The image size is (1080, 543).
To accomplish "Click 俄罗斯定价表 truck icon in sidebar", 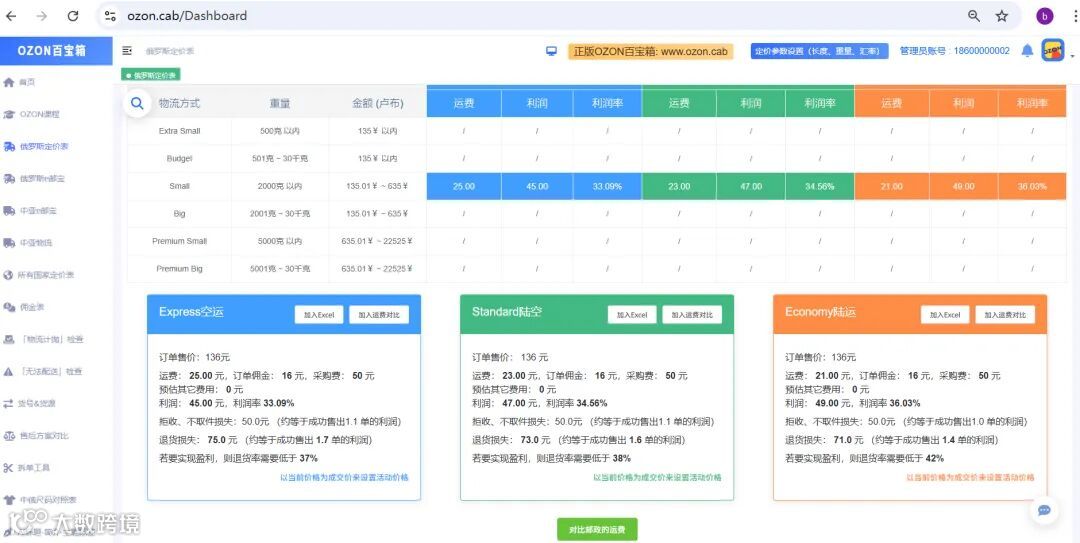I will [x=9, y=146].
